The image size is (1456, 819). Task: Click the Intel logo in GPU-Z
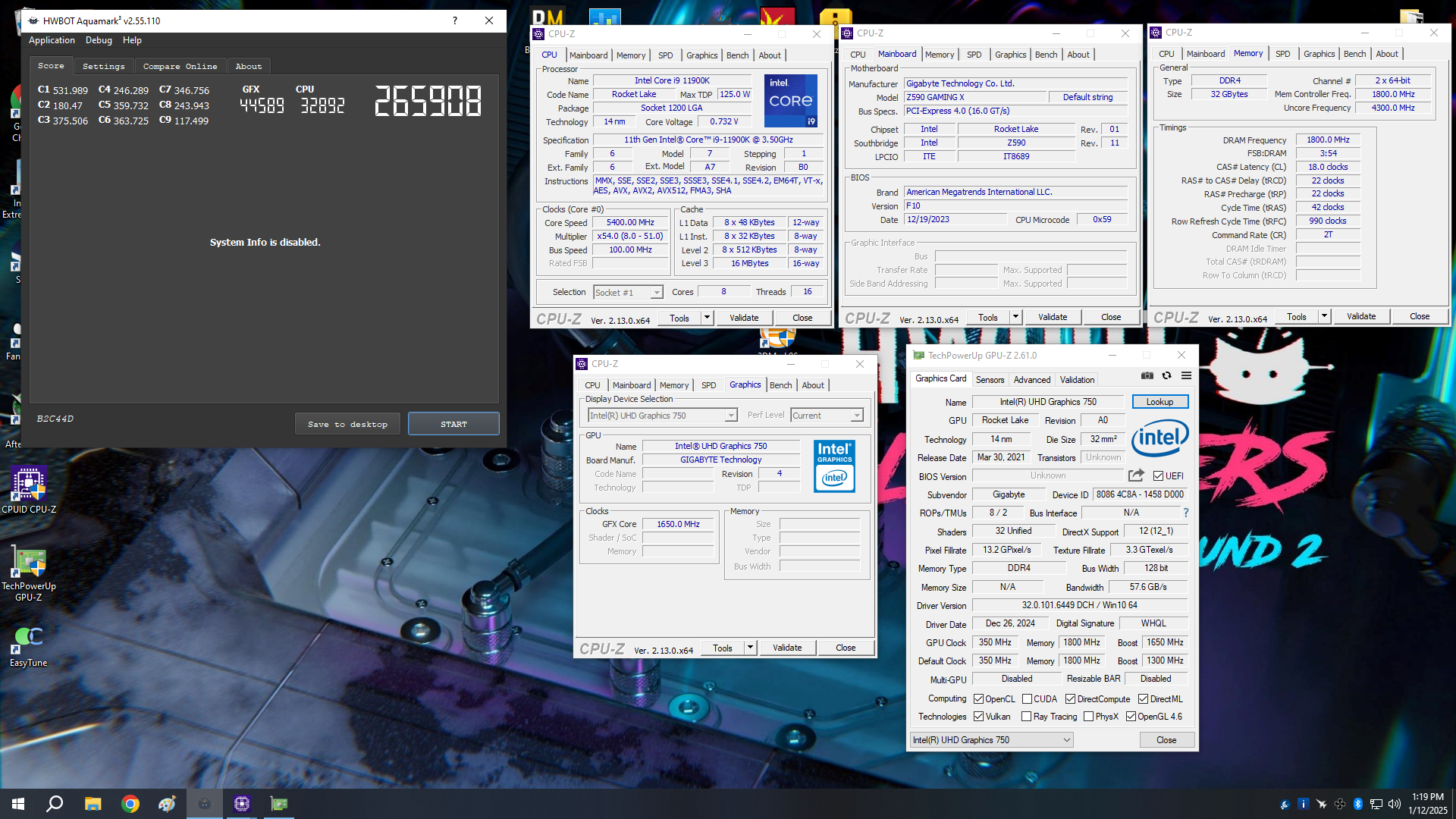click(1159, 438)
